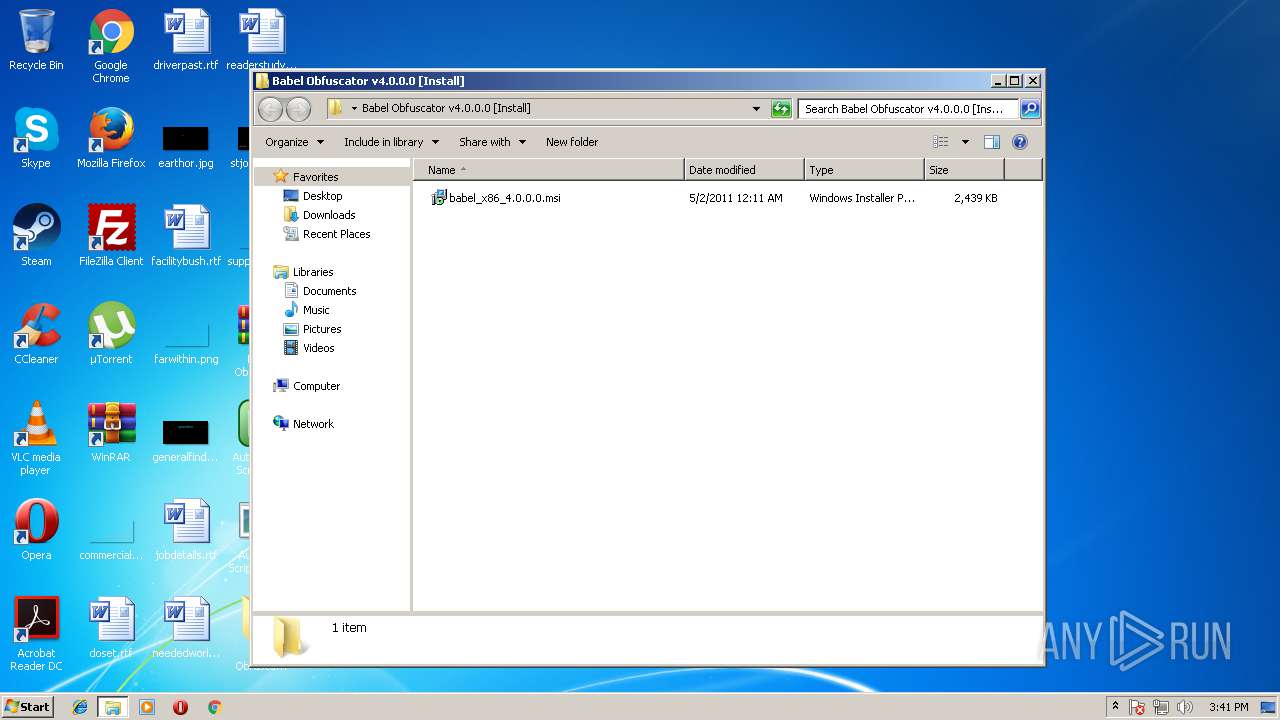1280x720 pixels.
Task: Open the Organize dropdown menu
Action: pos(294,142)
